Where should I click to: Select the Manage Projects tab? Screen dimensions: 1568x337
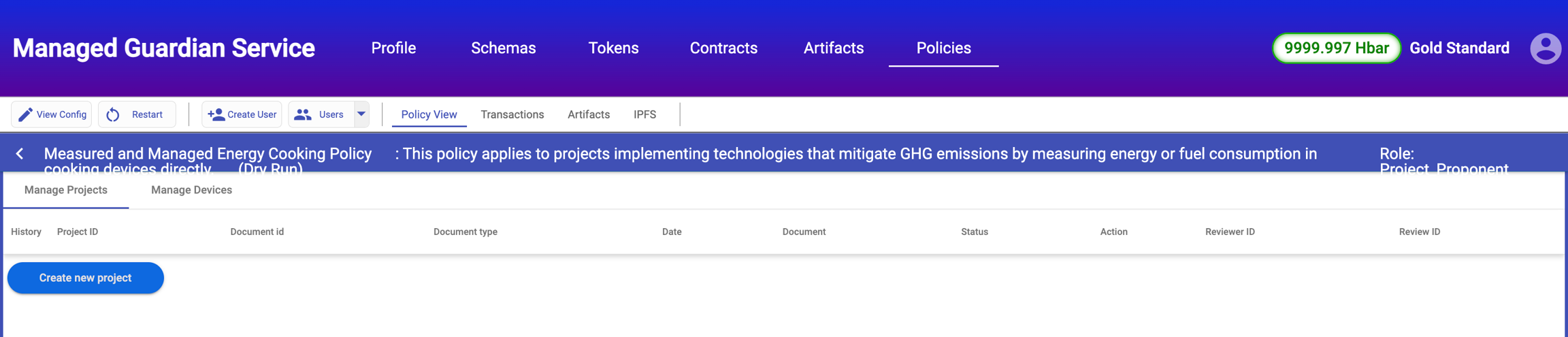click(66, 190)
